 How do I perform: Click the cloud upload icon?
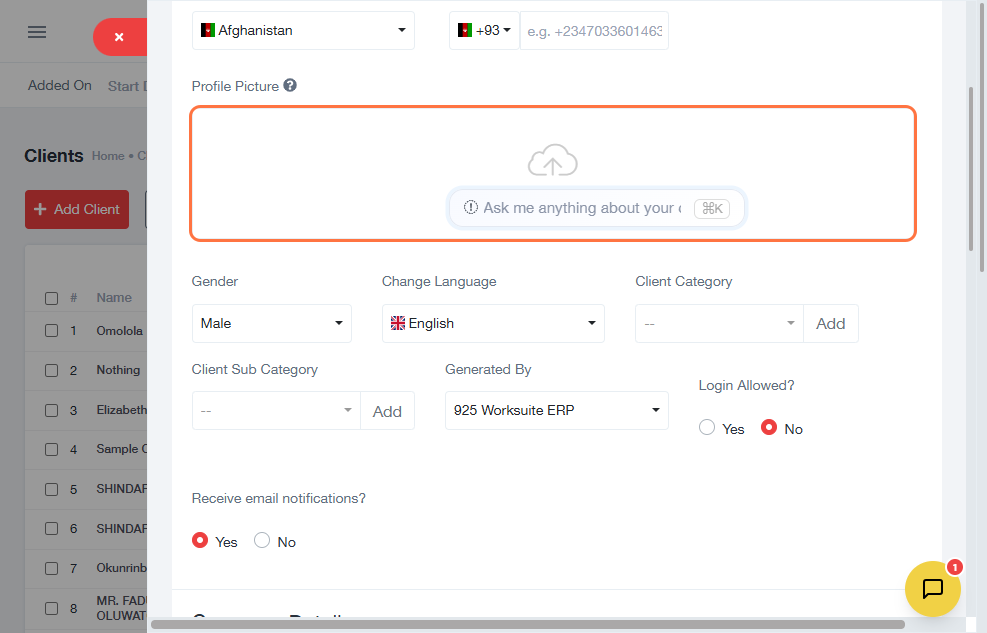[x=553, y=161]
